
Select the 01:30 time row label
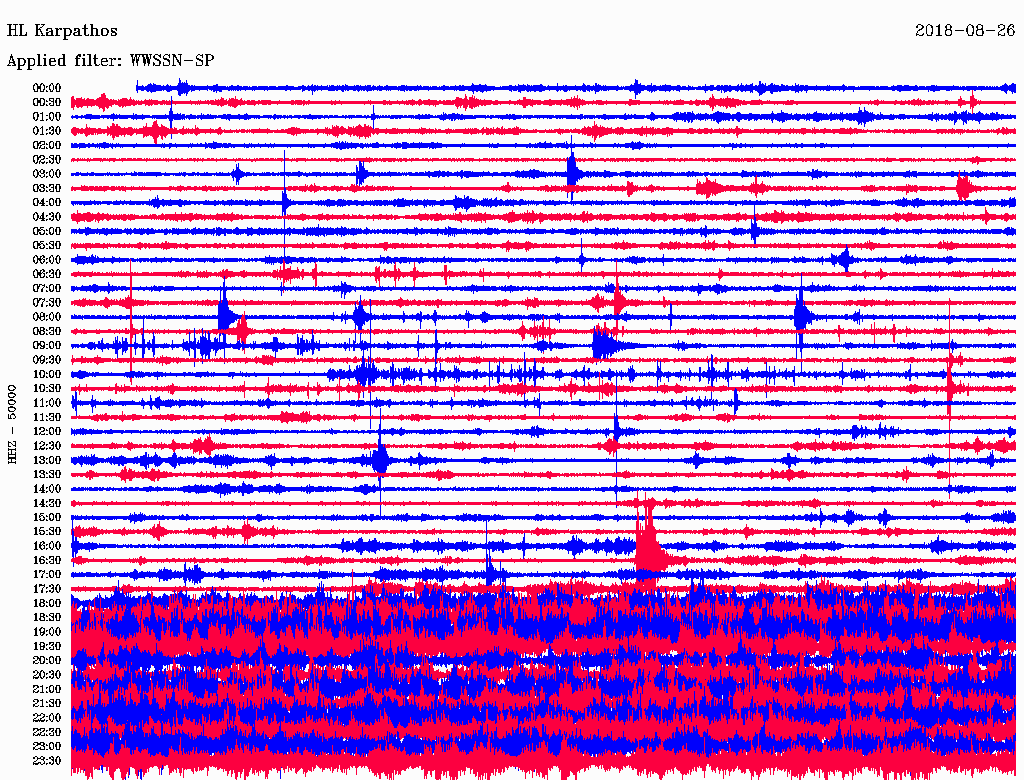point(47,131)
